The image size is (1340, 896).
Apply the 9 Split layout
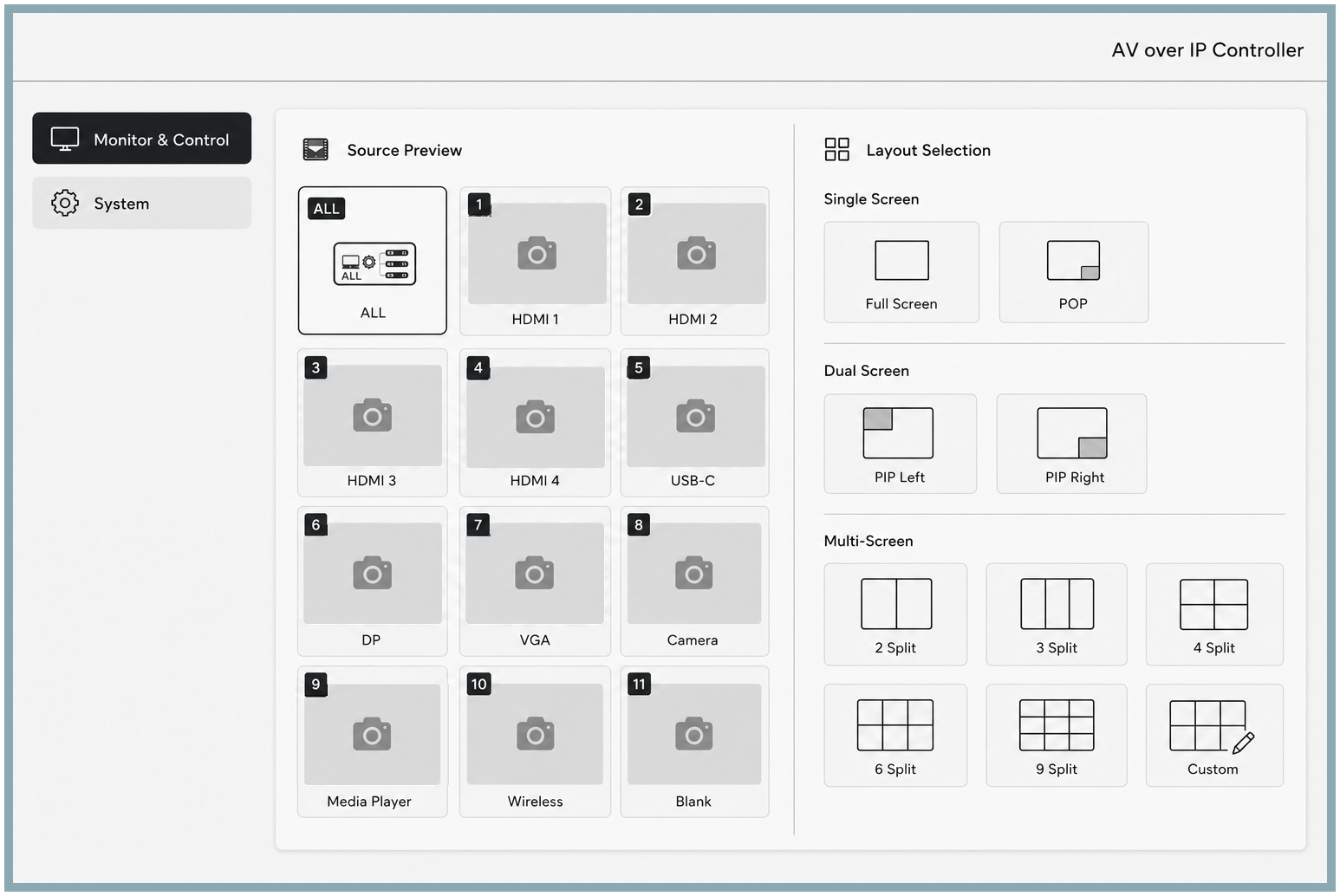coord(1057,736)
